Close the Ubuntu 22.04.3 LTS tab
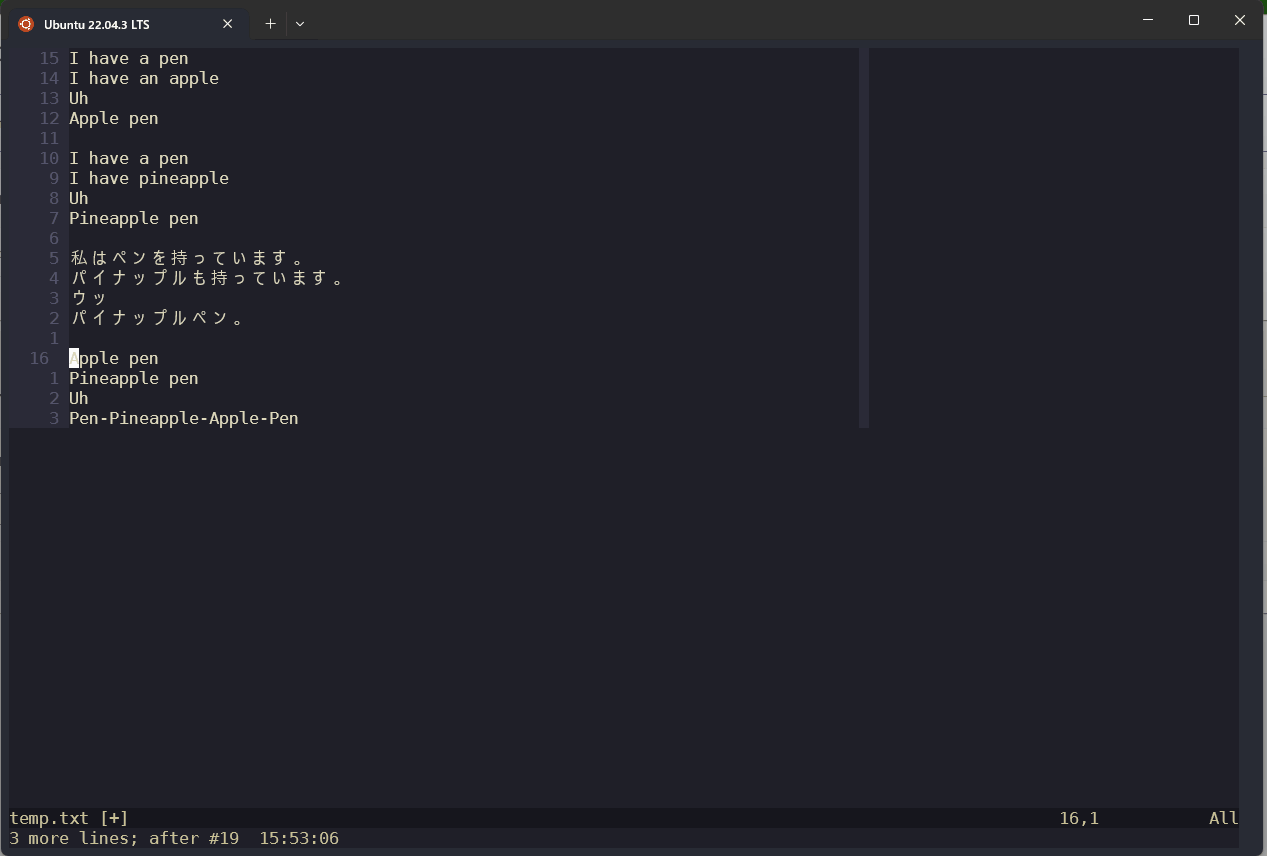1267x856 pixels. (227, 23)
